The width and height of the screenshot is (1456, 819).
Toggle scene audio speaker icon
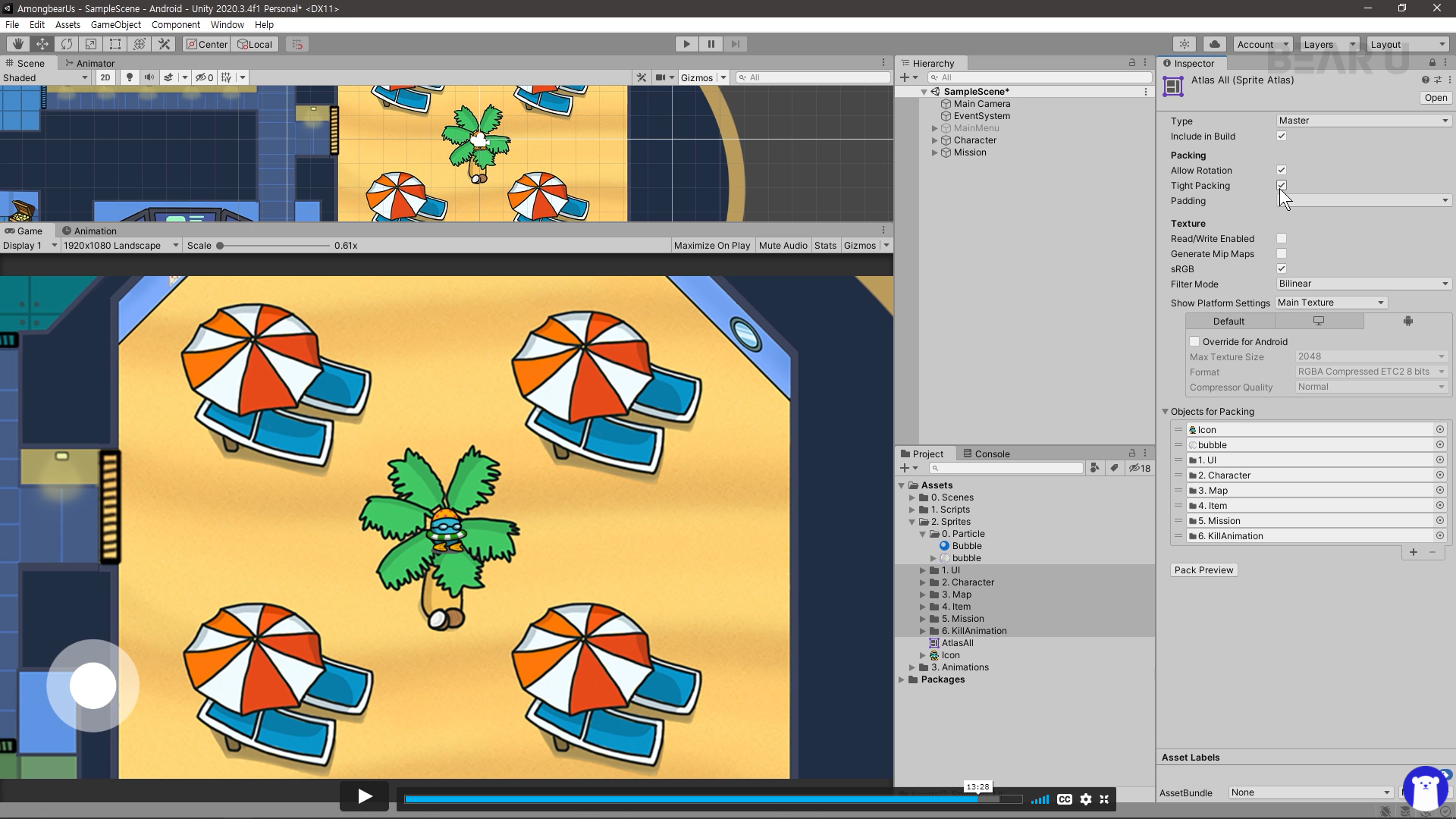[x=149, y=77]
